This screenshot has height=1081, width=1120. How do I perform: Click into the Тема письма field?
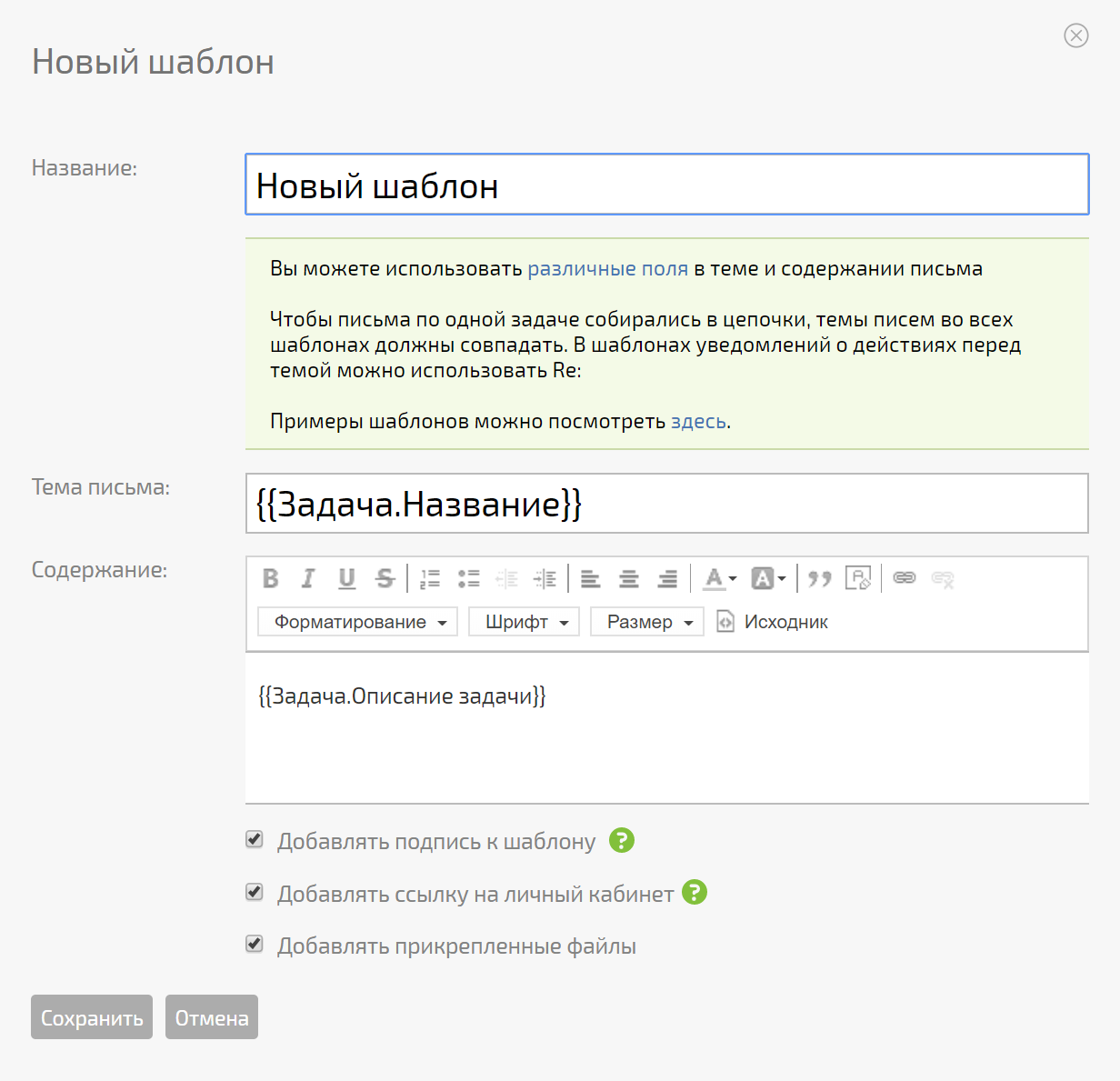coord(667,504)
